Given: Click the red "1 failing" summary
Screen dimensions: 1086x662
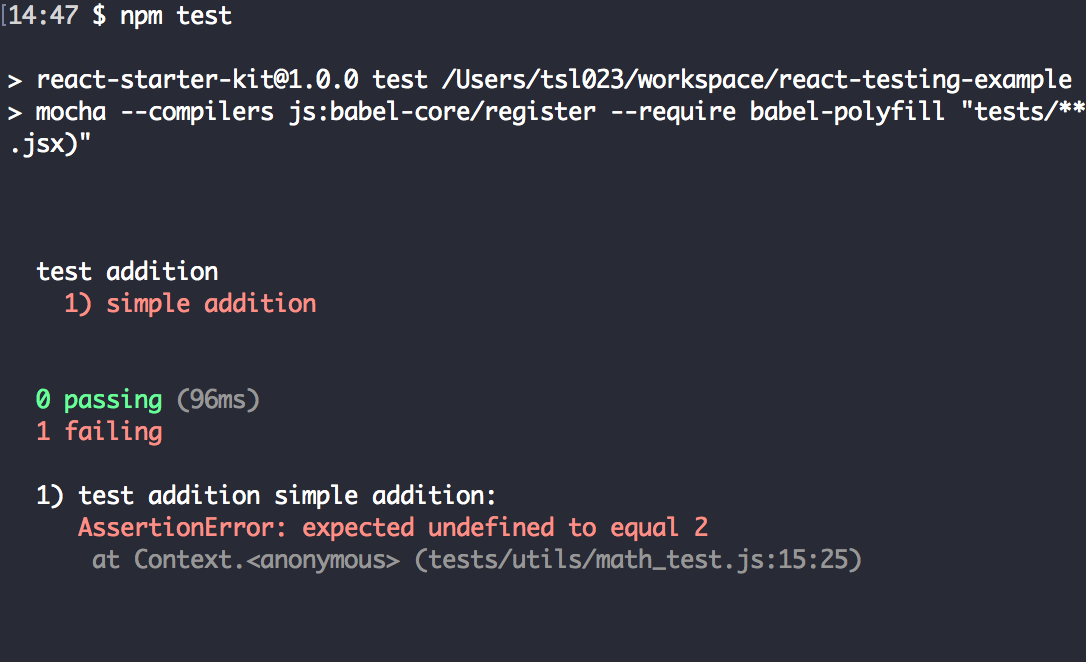Looking at the screenshot, I should [98, 432].
